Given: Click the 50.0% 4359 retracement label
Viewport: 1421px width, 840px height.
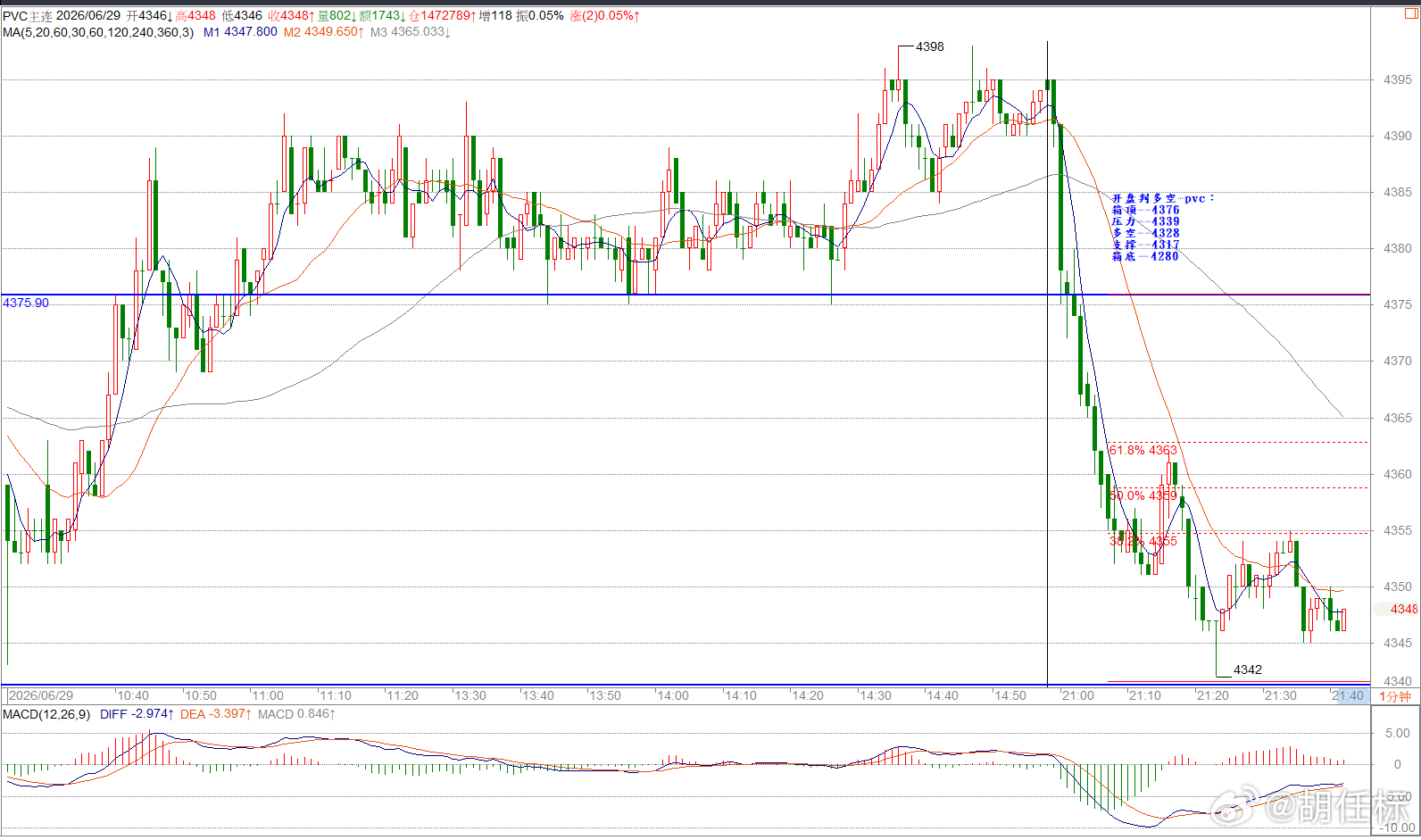Looking at the screenshot, I should click(x=1143, y=495).
